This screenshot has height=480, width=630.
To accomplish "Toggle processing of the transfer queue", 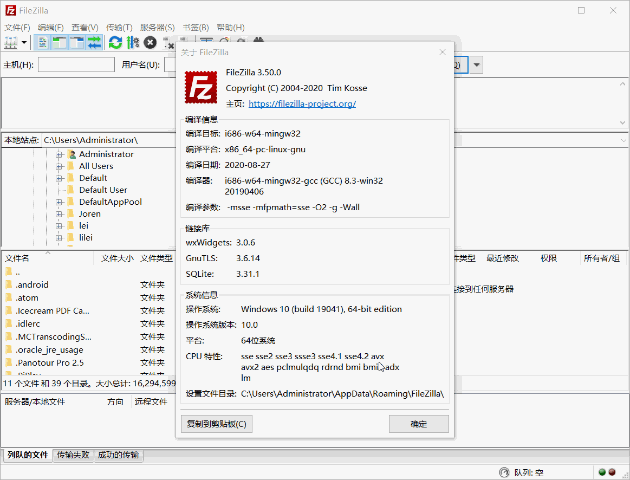I will [x=133, y=42].
